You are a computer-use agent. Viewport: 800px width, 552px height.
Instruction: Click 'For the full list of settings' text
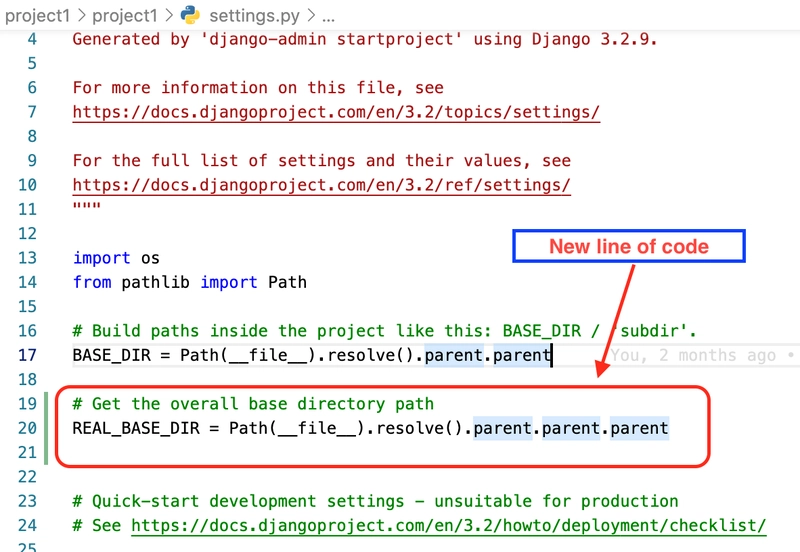[321, 161]
